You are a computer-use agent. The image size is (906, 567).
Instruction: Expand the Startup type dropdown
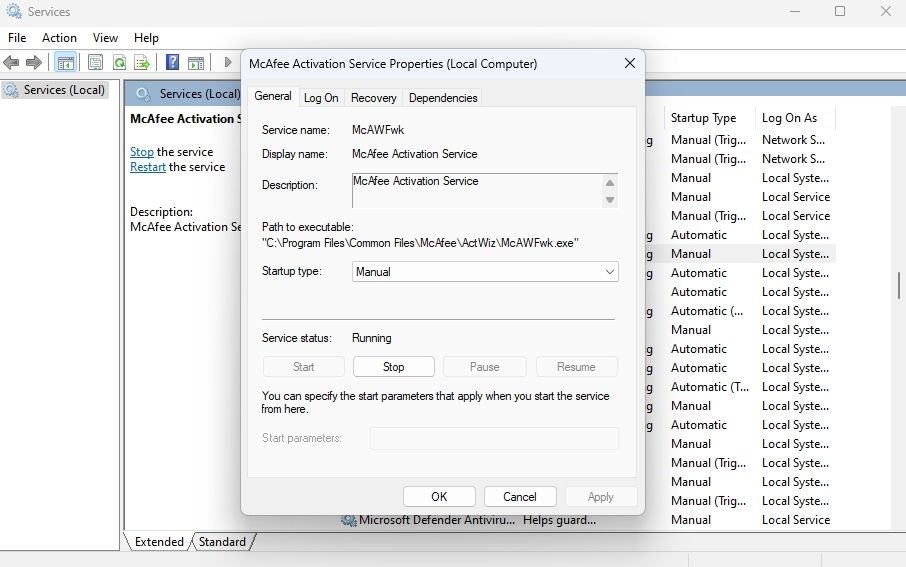[485, 272]
